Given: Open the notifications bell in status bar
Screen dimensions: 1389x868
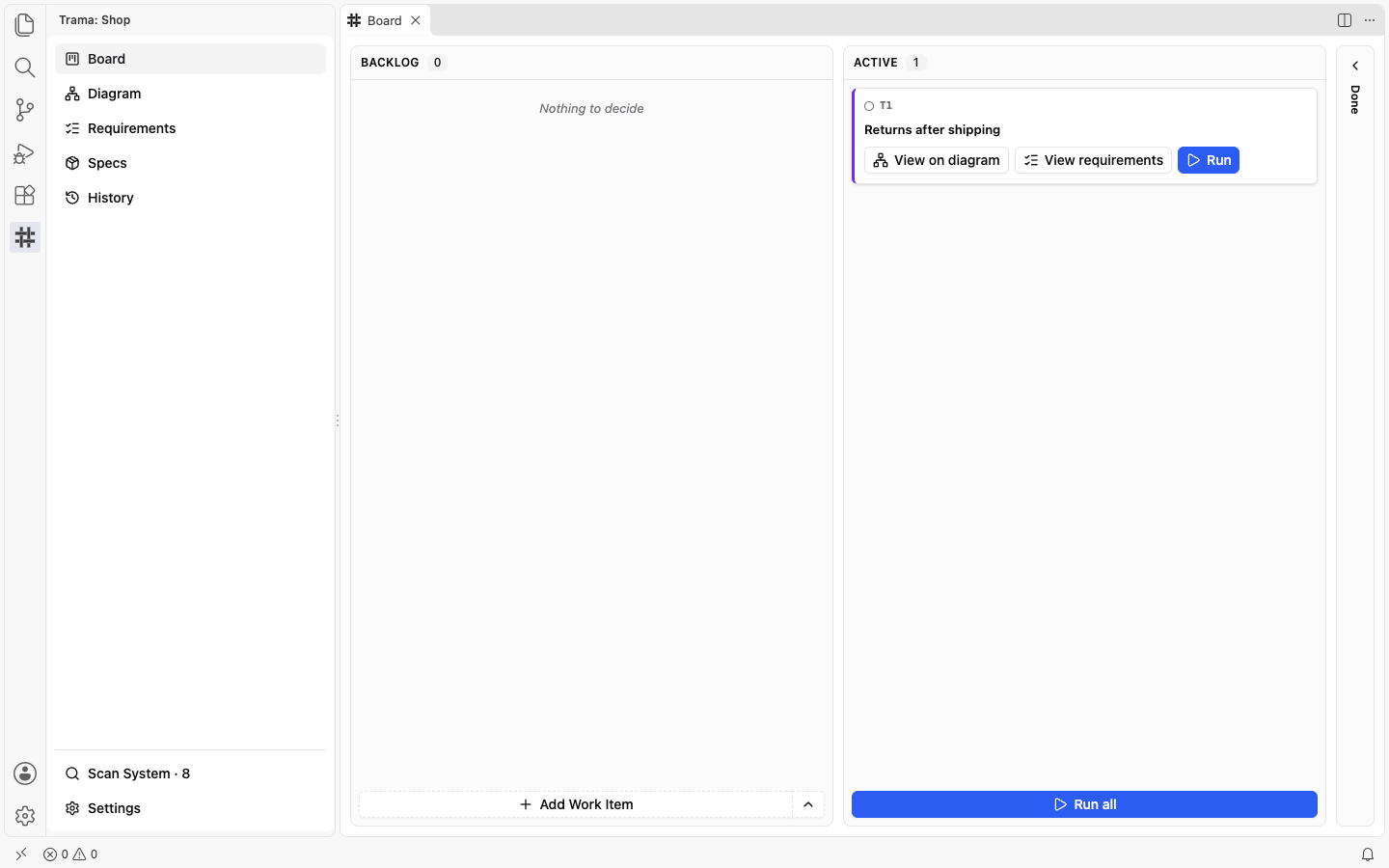Looking at the screenshot, I should (x=1368, y=854).
